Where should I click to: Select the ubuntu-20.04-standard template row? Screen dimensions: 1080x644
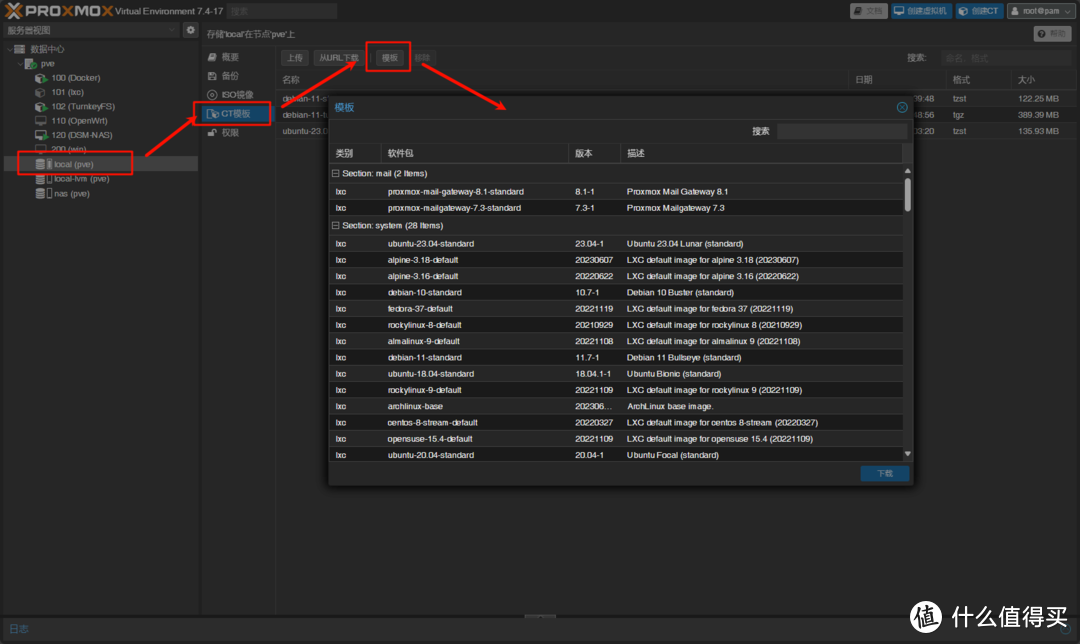[x=616, y=455]
